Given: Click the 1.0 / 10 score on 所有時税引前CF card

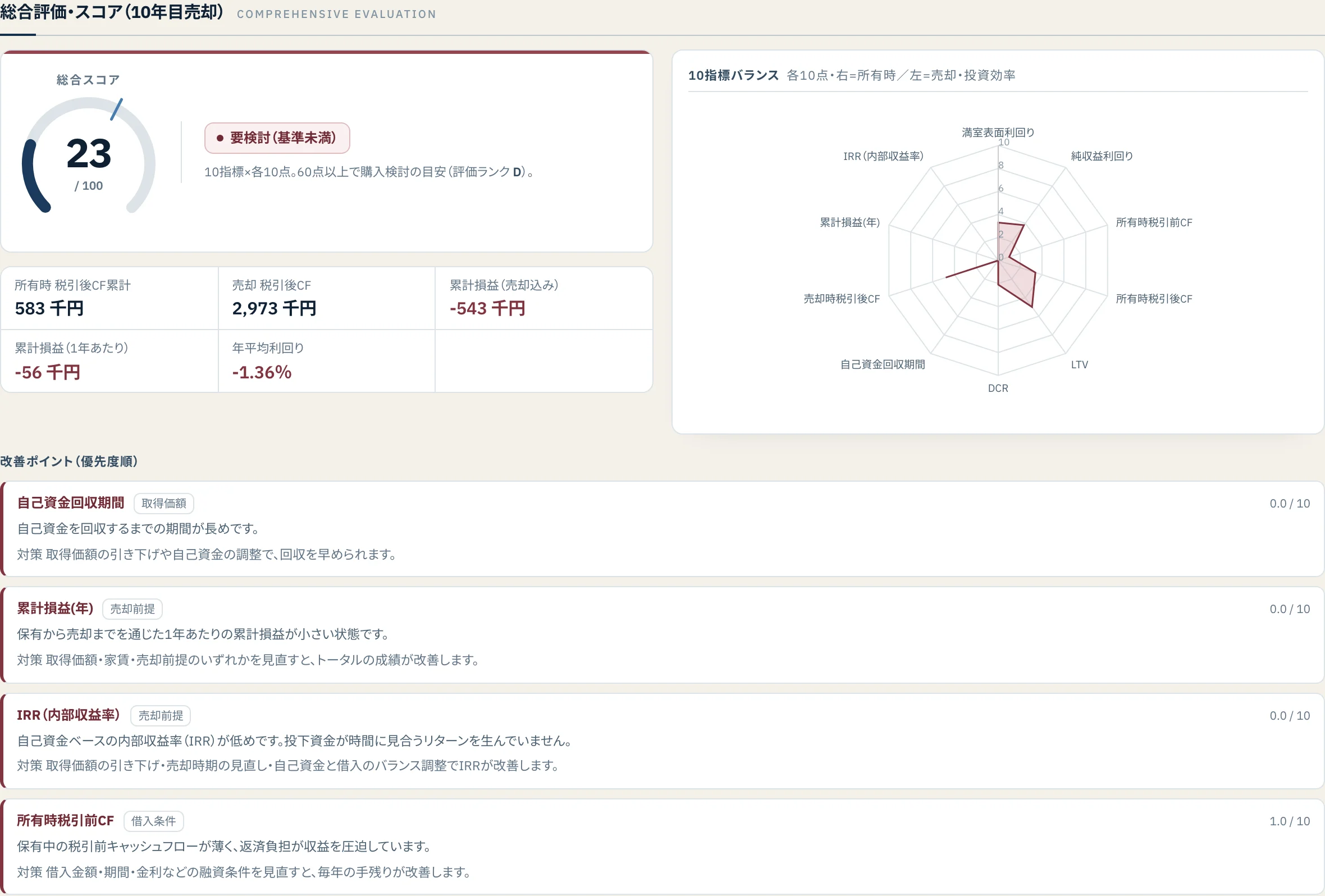Looking at the screenshot, I should (1289, 821).
